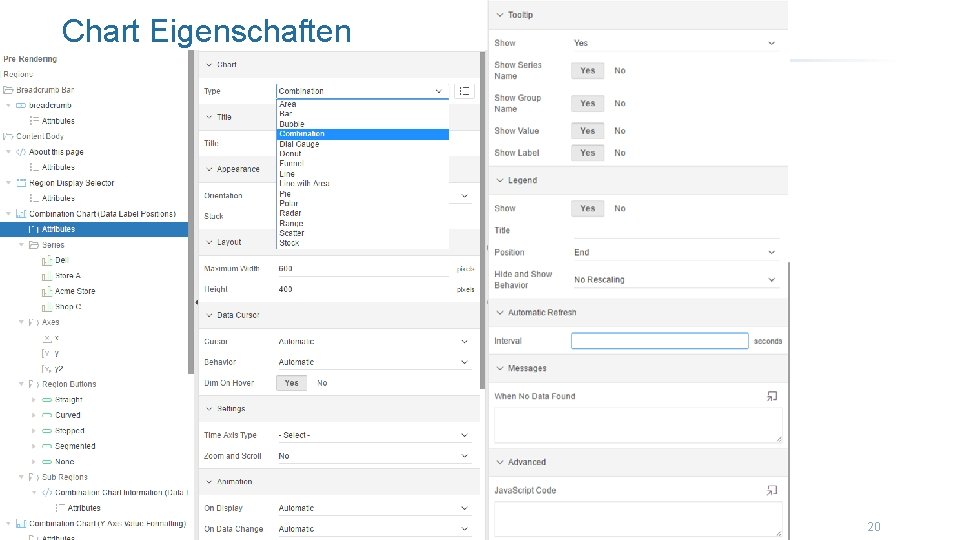Select No for Dim On Hover
960x540 pixels.
(322, 383)
